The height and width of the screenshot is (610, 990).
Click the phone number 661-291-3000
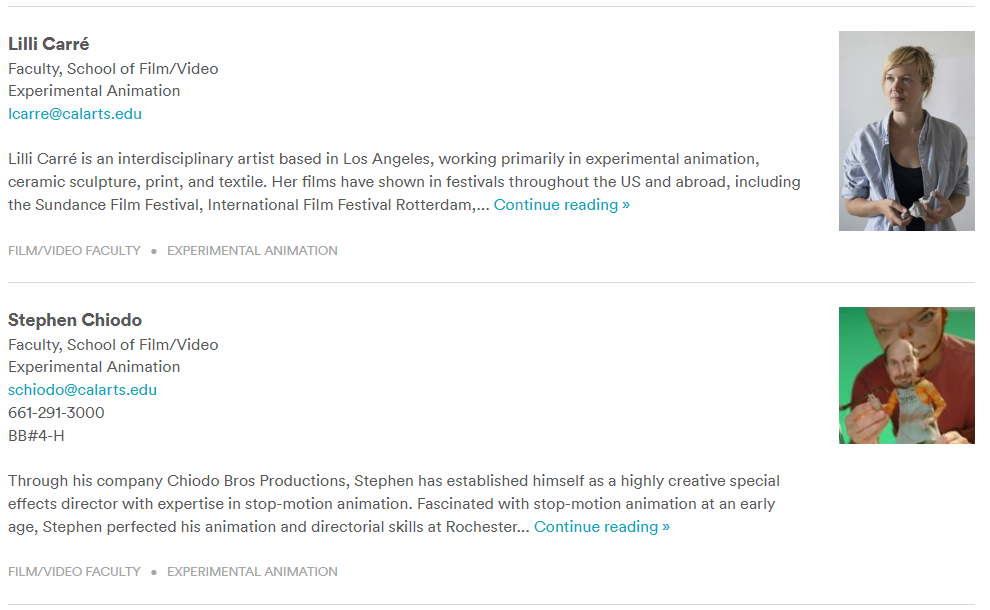tap(56, 413)
